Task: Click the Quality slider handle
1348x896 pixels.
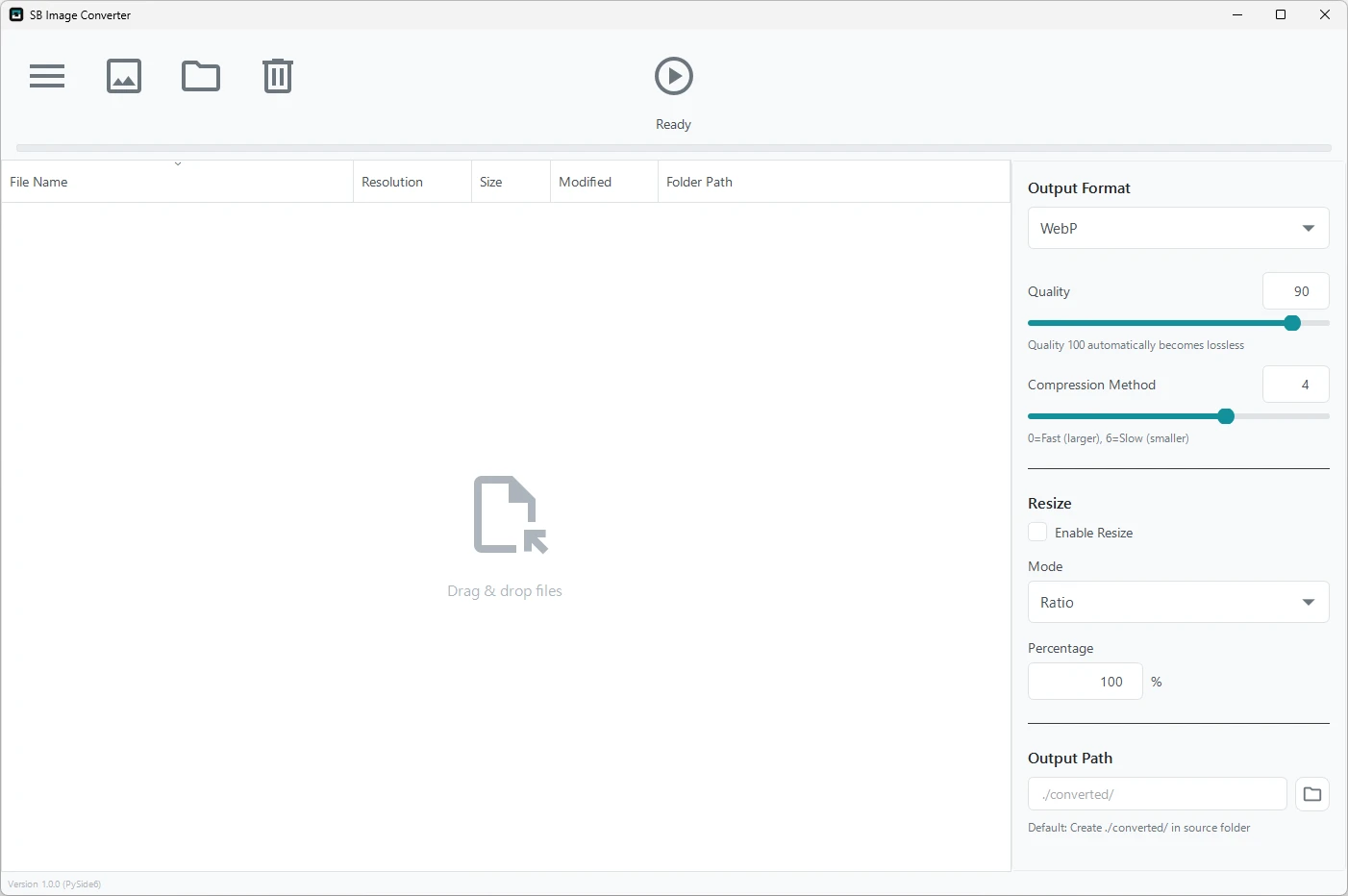Action: click(1293, 323)
